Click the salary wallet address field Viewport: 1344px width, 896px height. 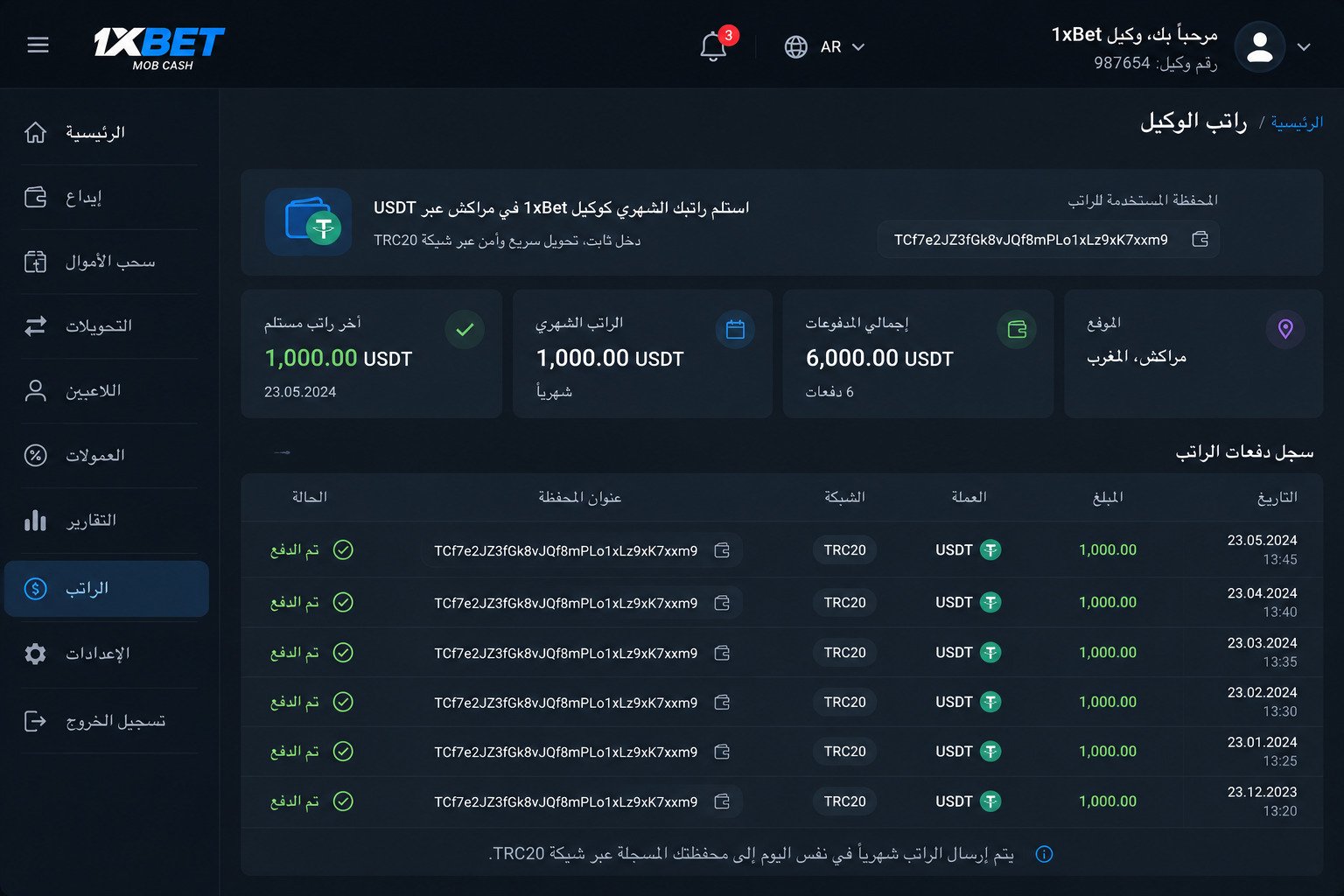[x=1048, y=240]
